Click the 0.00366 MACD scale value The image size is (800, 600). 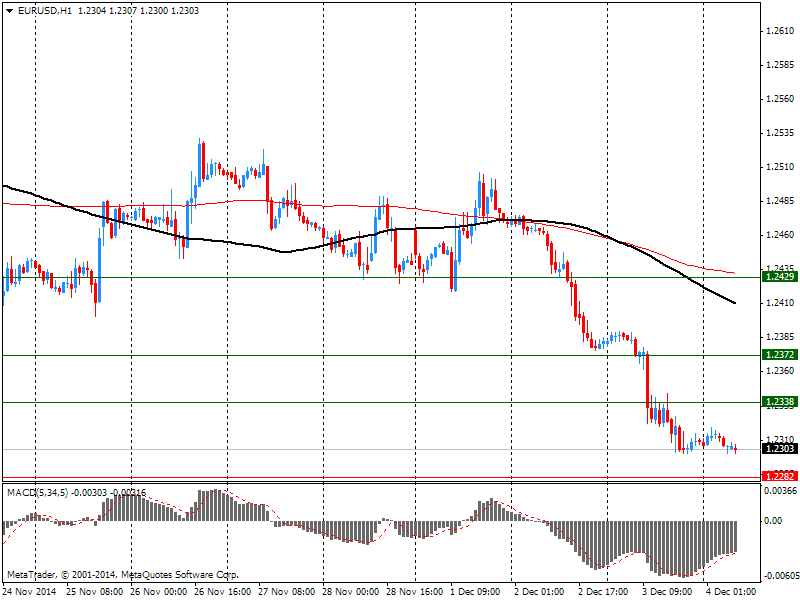(780, 491)
